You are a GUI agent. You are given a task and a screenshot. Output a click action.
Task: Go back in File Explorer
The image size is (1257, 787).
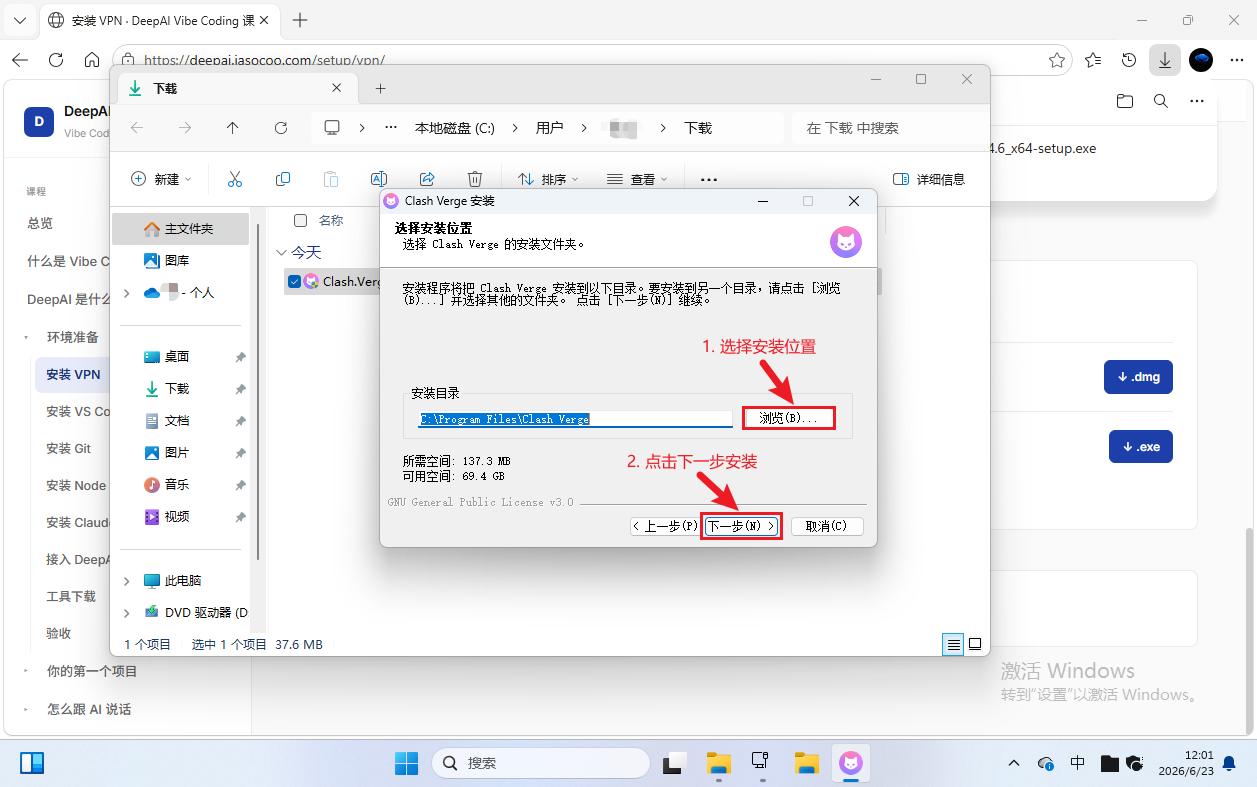point(137,128)
